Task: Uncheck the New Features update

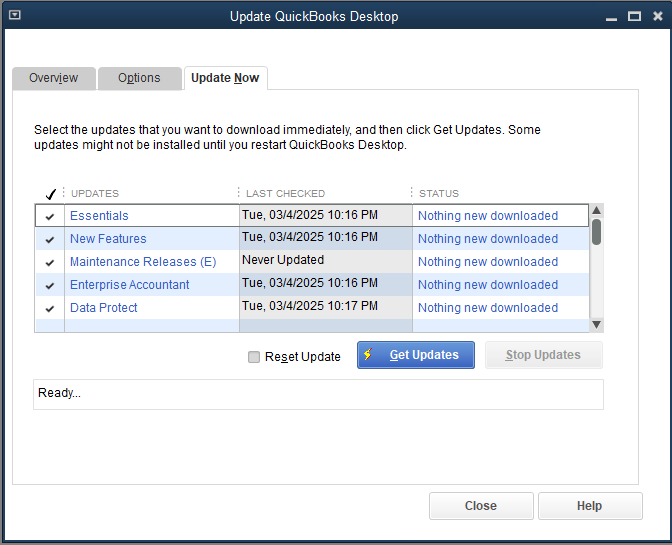Action: tap(50, 240)
